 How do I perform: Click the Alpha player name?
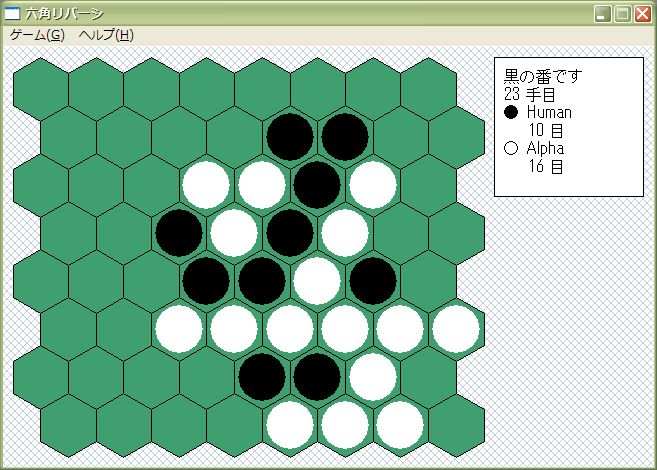(545, 148)
